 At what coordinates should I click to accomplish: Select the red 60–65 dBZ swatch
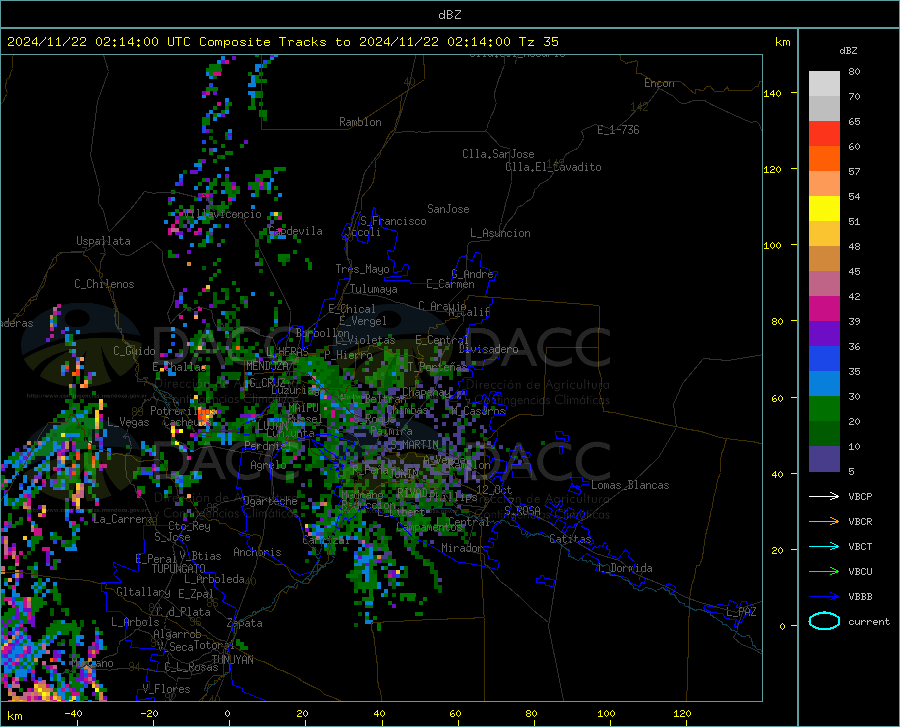click(824, 134)
